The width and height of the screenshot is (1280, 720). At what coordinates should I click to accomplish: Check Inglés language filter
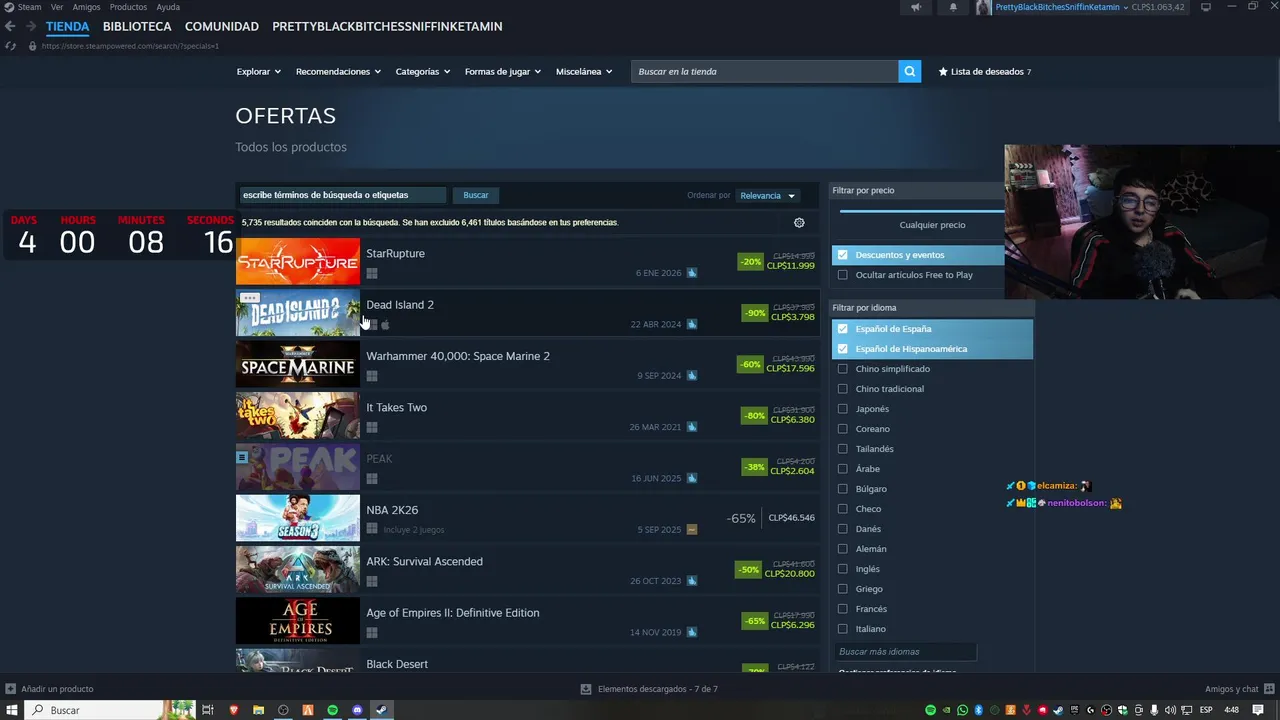(x=843, y=569)
